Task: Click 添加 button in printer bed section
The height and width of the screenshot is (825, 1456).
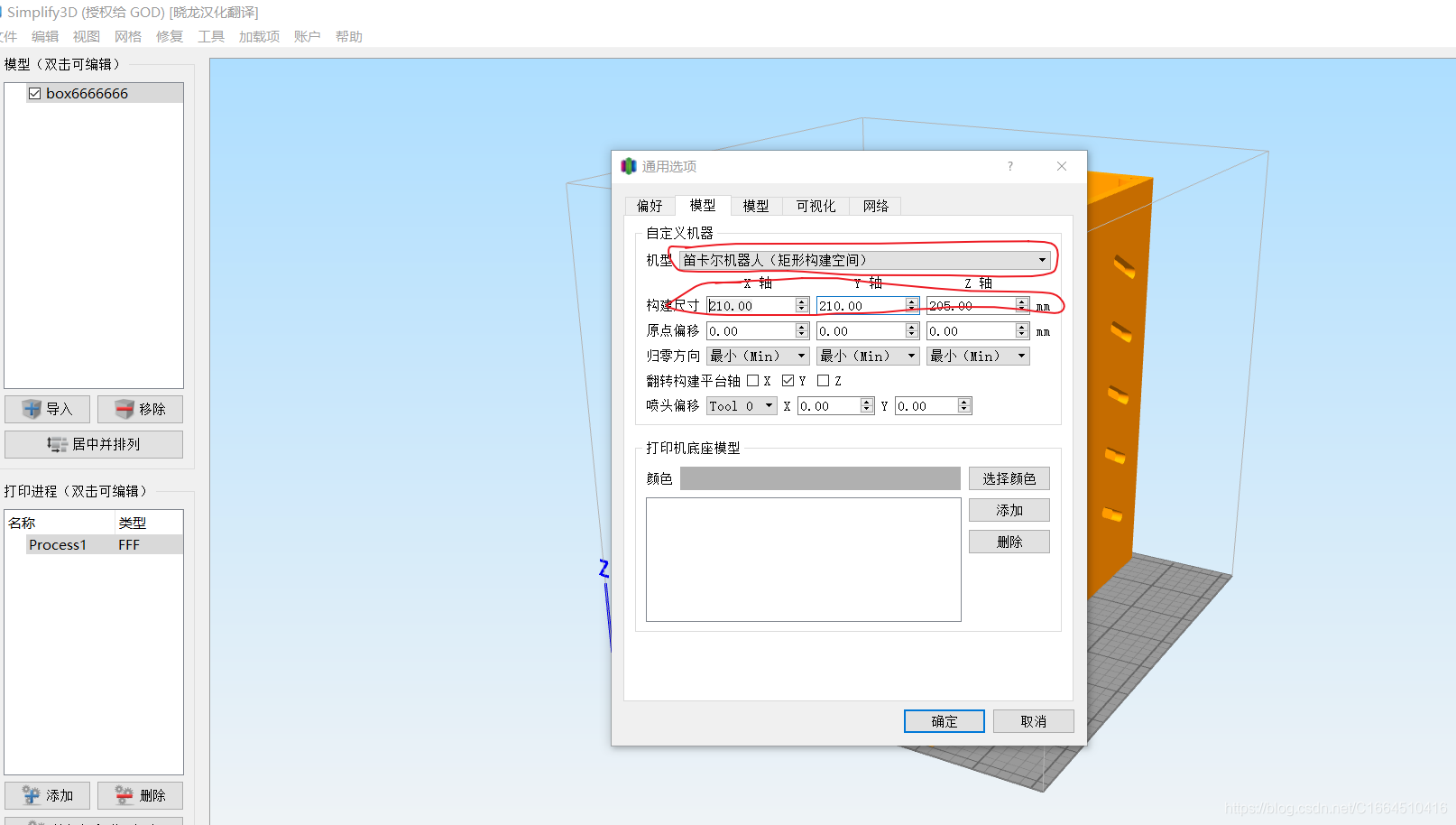Action: coord(1009,510)
